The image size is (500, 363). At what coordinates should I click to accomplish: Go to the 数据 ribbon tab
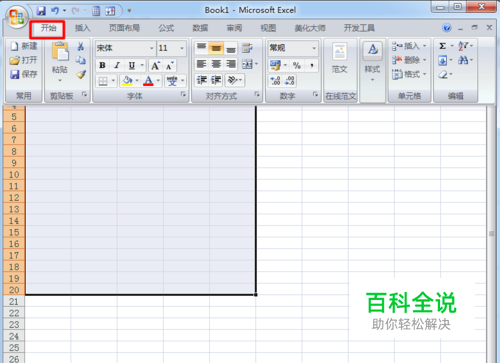click(200, 28)
